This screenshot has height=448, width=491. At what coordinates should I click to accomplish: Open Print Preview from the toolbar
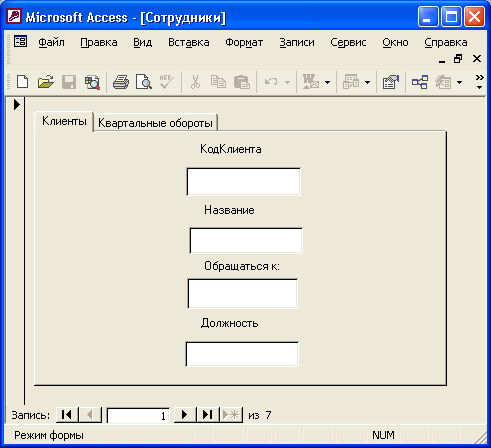(144, 82)
